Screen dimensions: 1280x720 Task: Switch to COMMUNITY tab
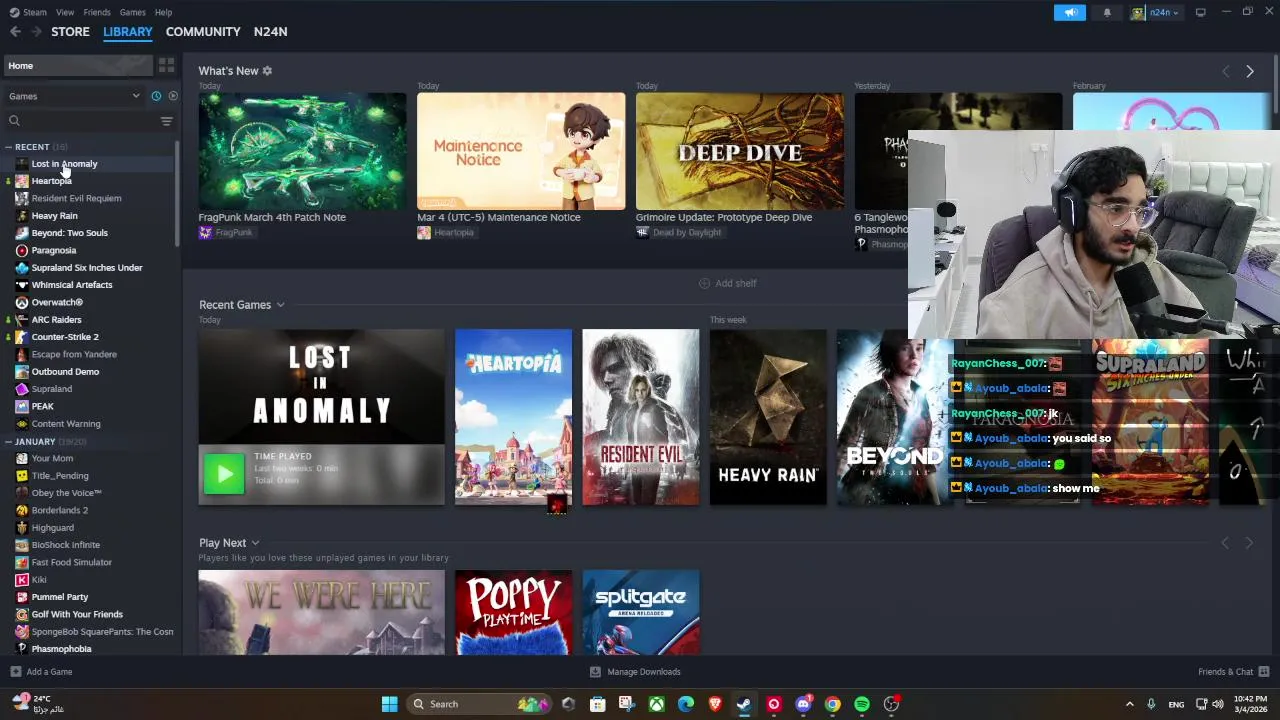point(203,32)
